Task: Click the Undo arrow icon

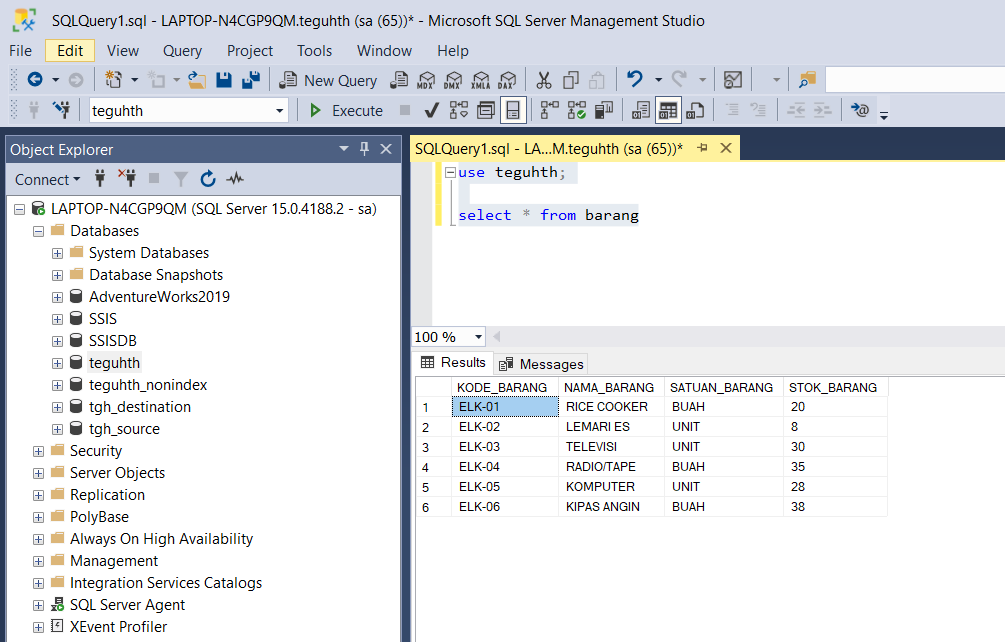Action: [x=635, y=79]
